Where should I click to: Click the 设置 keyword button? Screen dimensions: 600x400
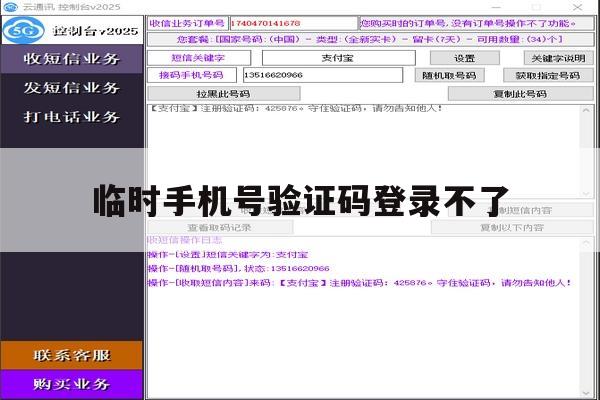click(x=465, y=58)
